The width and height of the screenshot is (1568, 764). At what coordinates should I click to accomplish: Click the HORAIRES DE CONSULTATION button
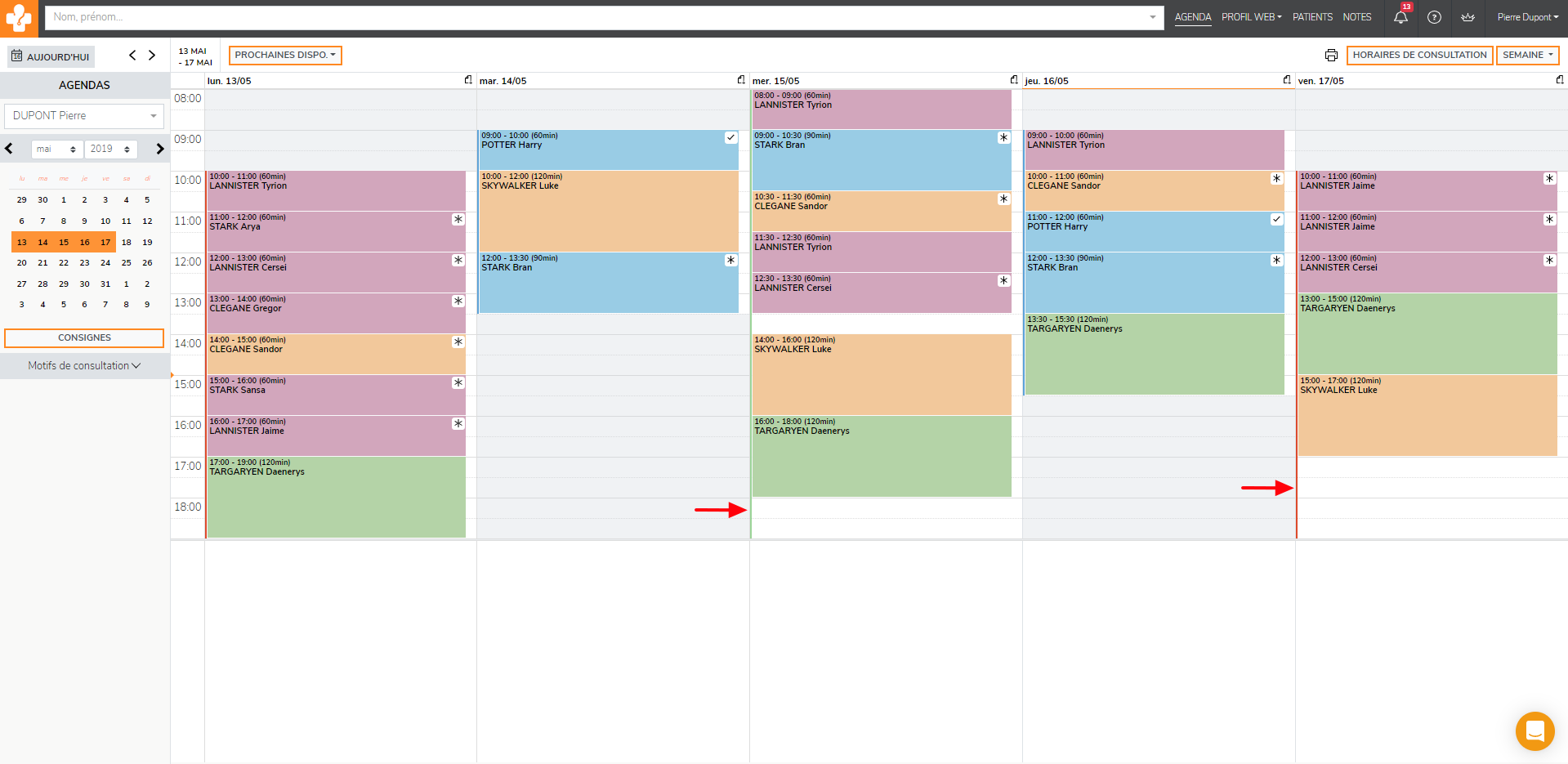click(x=1419, y=56)
